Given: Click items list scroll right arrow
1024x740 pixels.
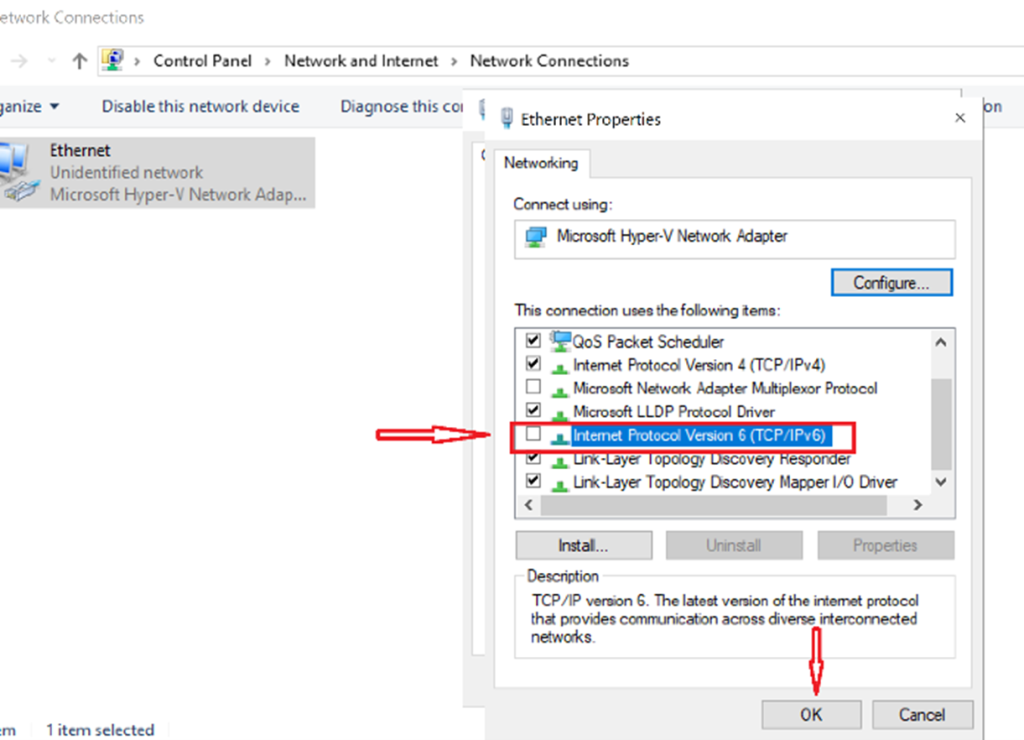Looking at the screenshot, I should (918, 505).
